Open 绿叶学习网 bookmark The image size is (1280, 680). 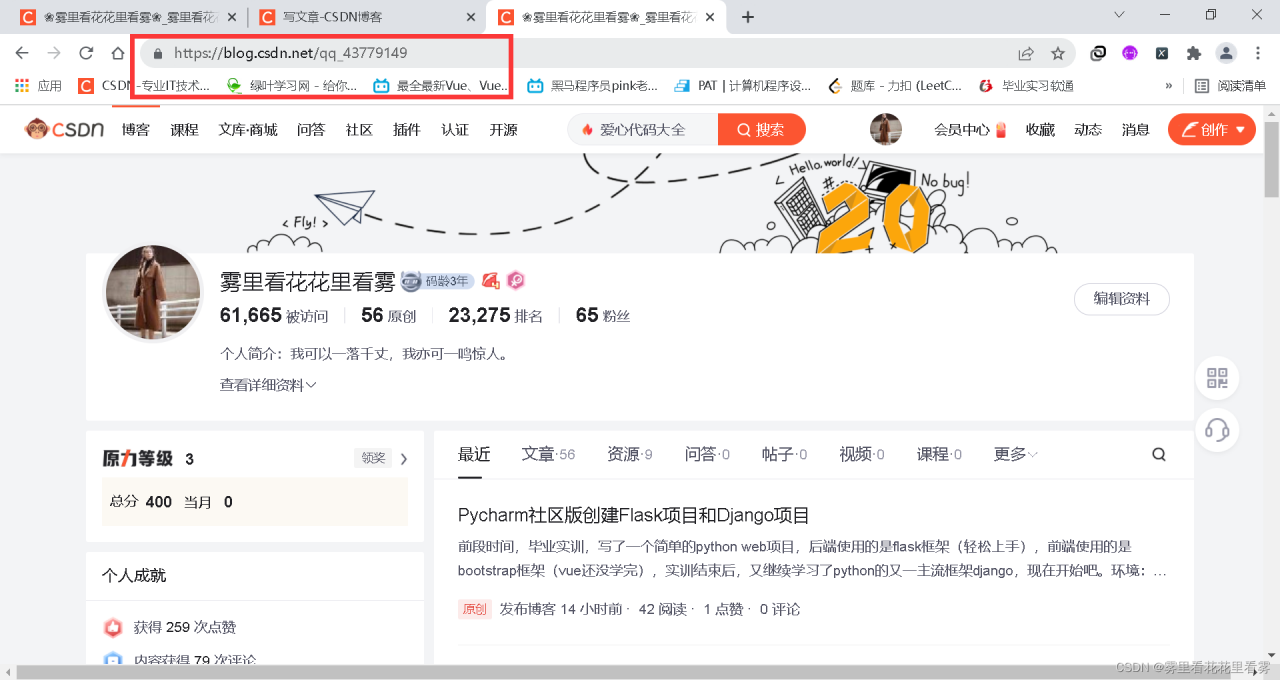pos(292,86)
